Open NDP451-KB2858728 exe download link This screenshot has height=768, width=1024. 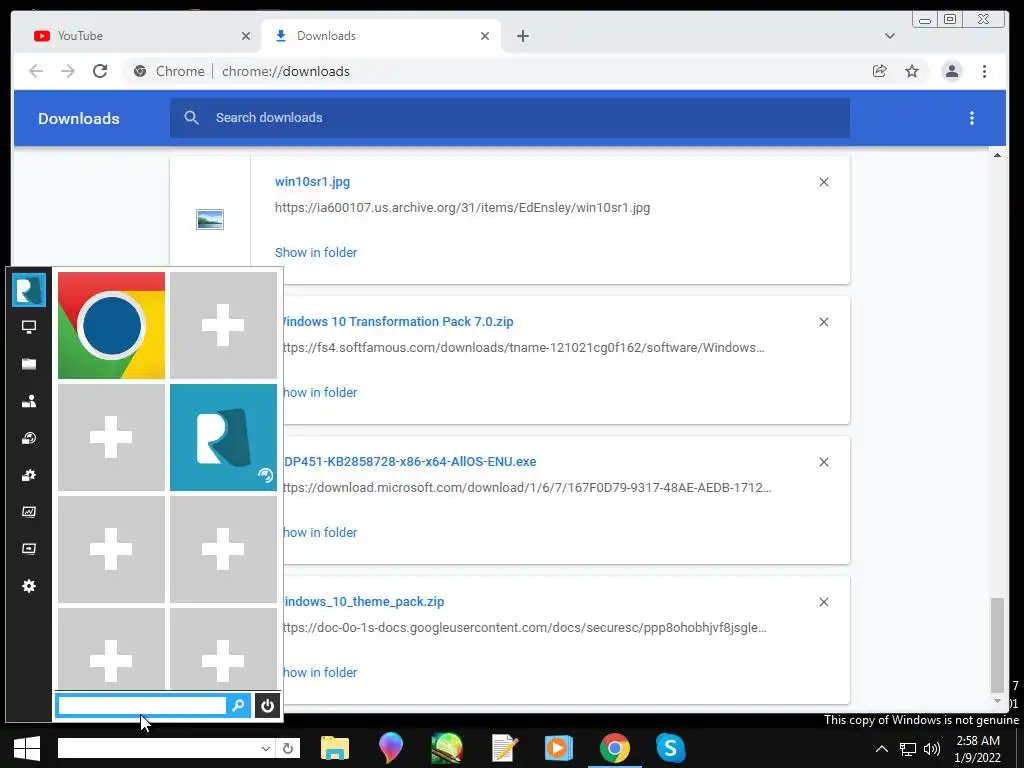[410, 461]
